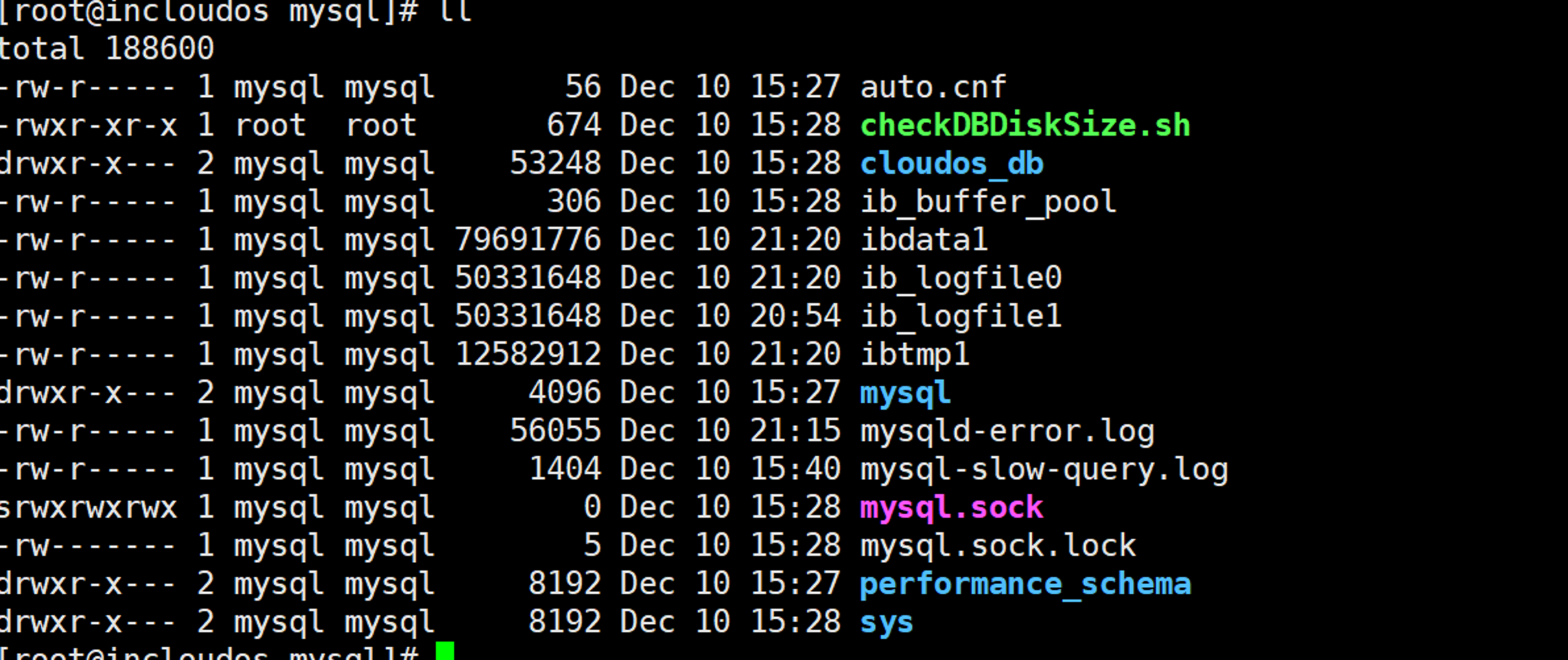This screenshot has width=1568, height=660.
Task: Click the magenta mysql.sock socket name
Action: 952,509
